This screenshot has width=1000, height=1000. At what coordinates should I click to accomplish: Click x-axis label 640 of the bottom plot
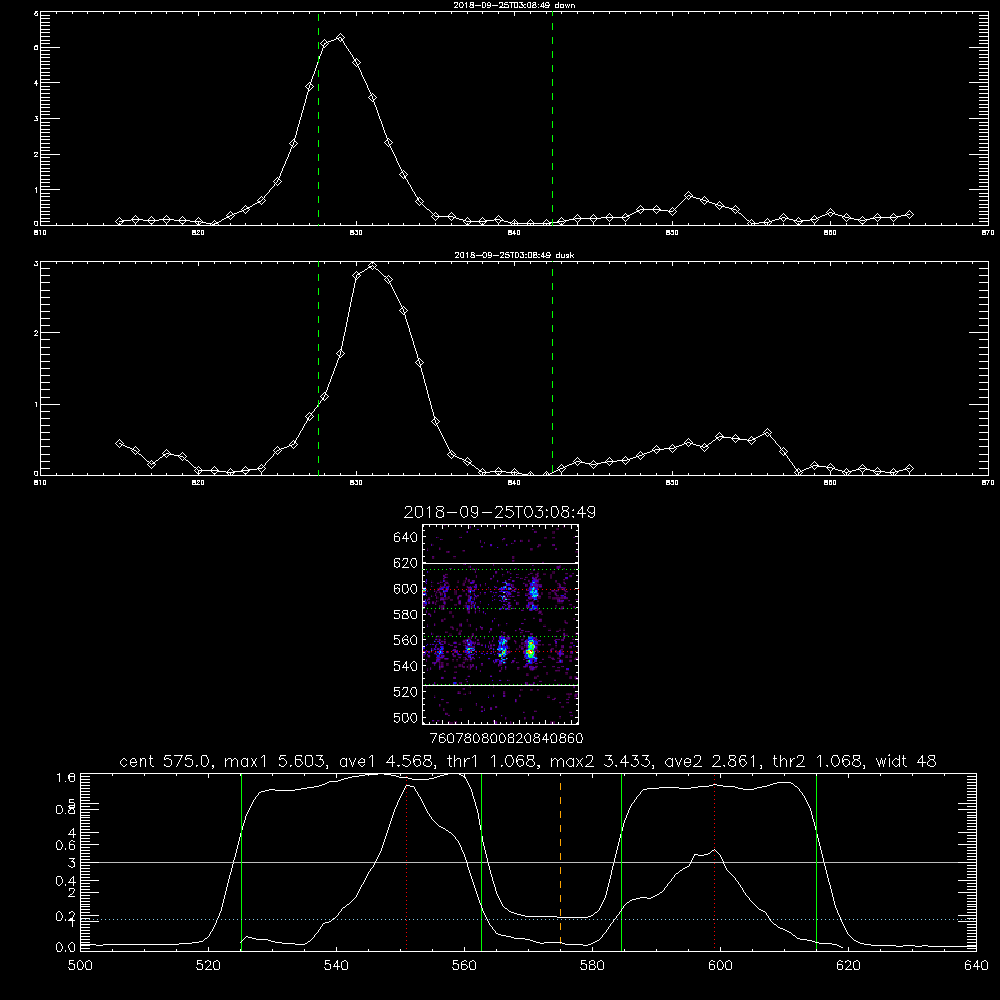point(976,966)
